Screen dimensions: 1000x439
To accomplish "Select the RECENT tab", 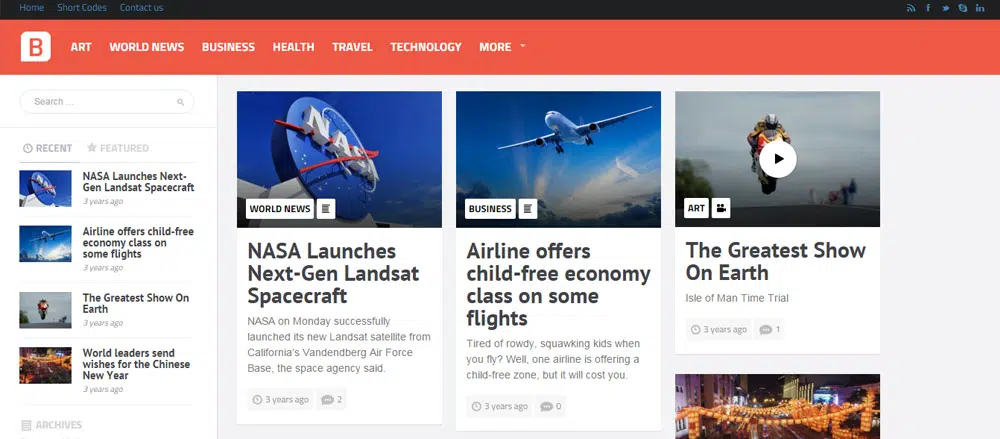I will point(47,148).
